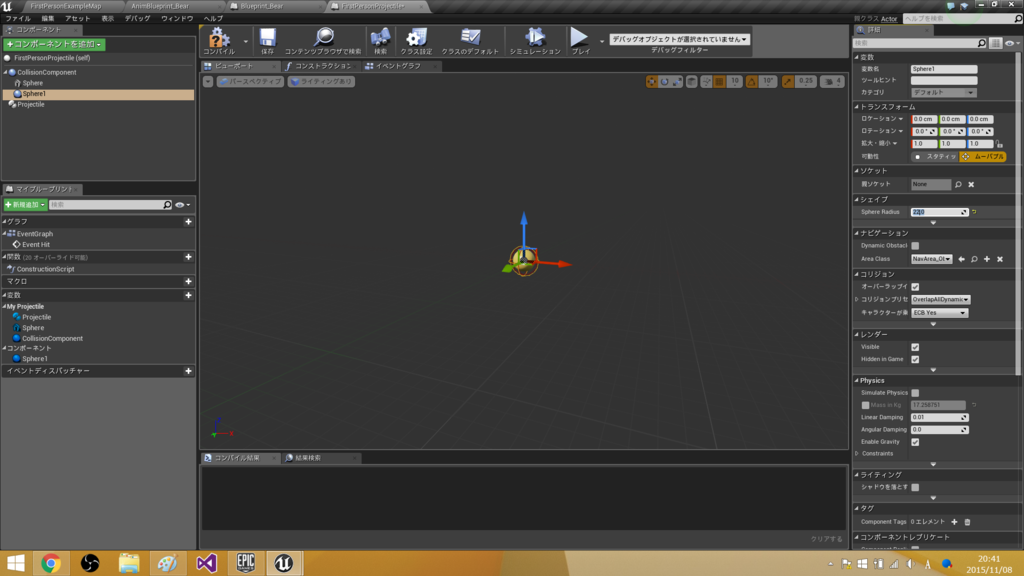Clear the Area Class with the X icon
The image size is (1024, 576).
[1000, 259]
